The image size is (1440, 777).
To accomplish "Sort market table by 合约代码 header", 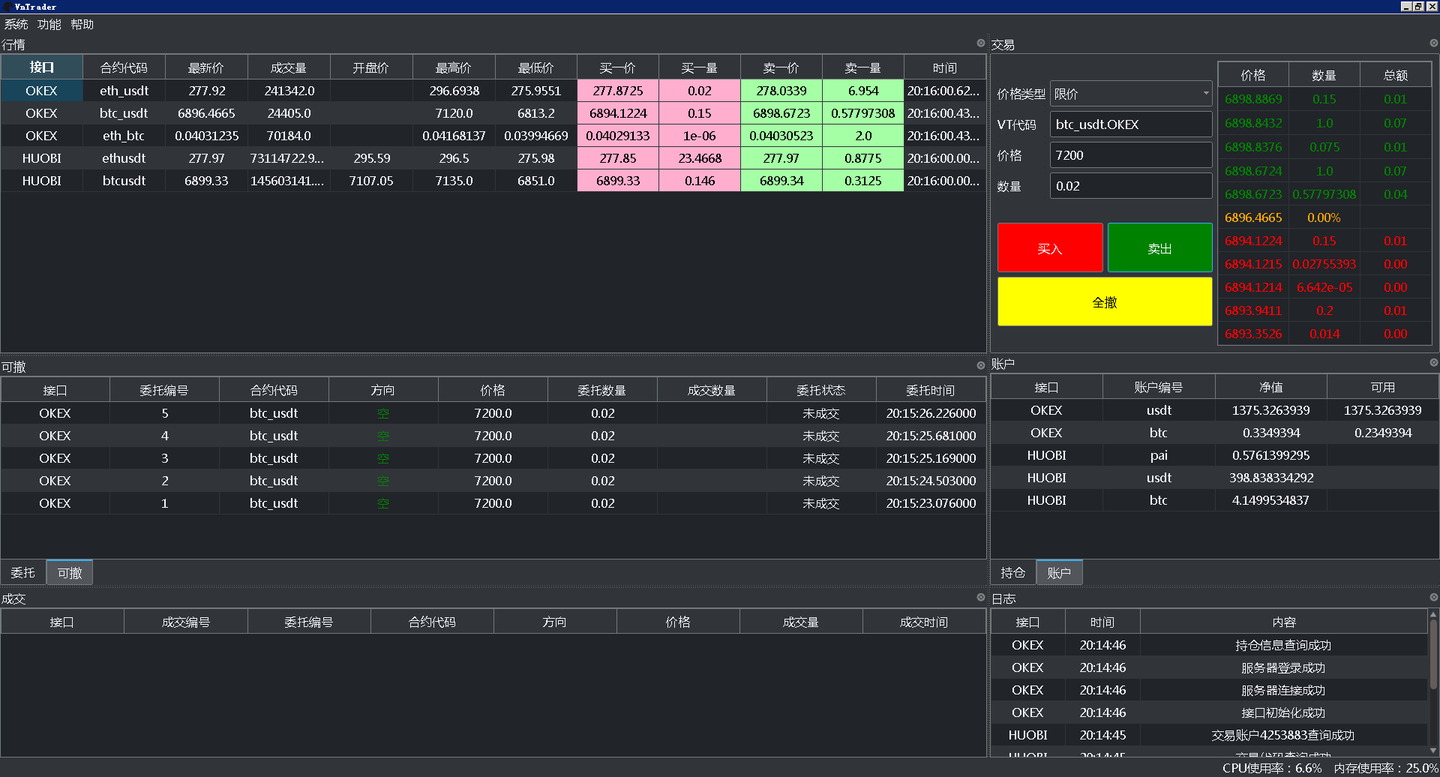I will 124,68.
